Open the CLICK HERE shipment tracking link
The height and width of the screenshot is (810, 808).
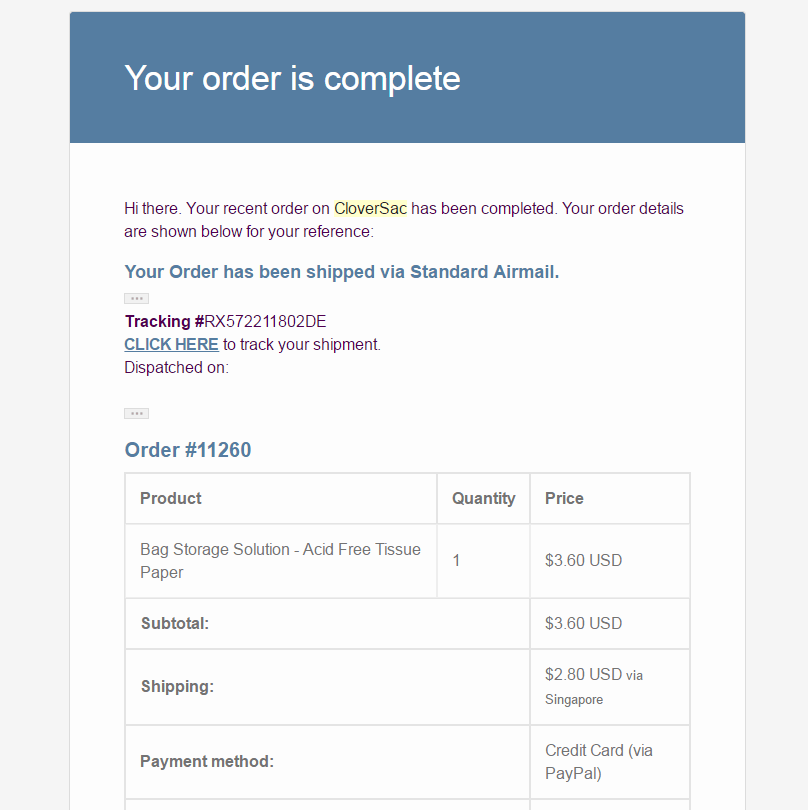171,344
